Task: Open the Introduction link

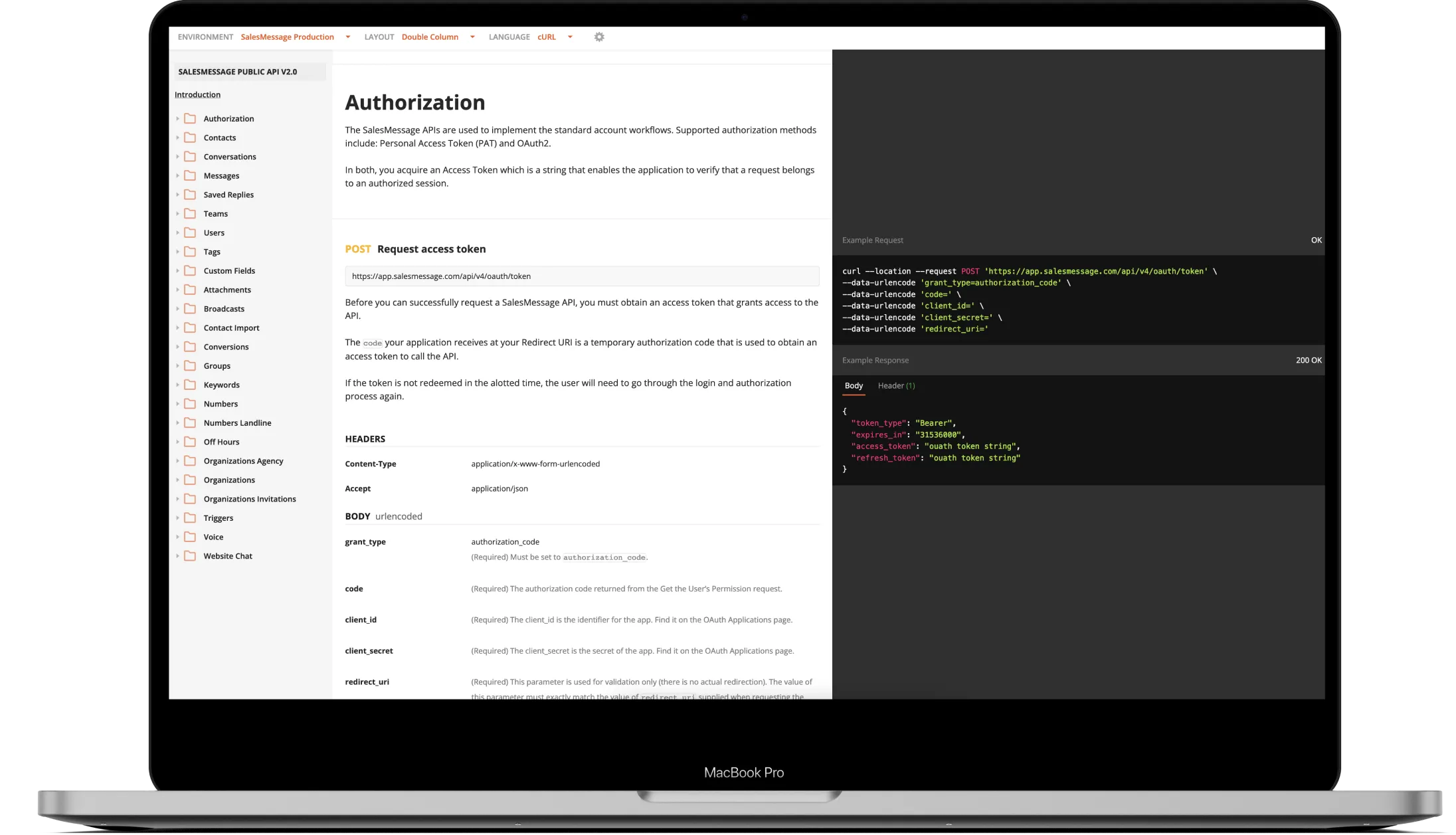Action: click(x=197, y=95)
